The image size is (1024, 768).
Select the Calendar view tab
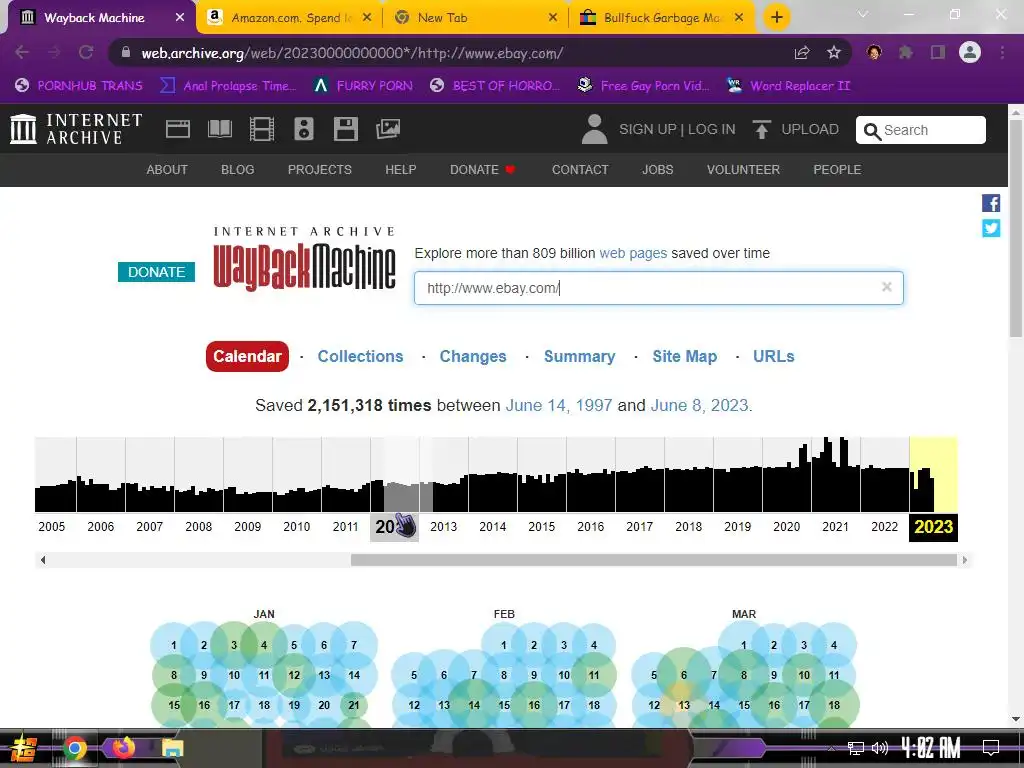pos(247,356)
